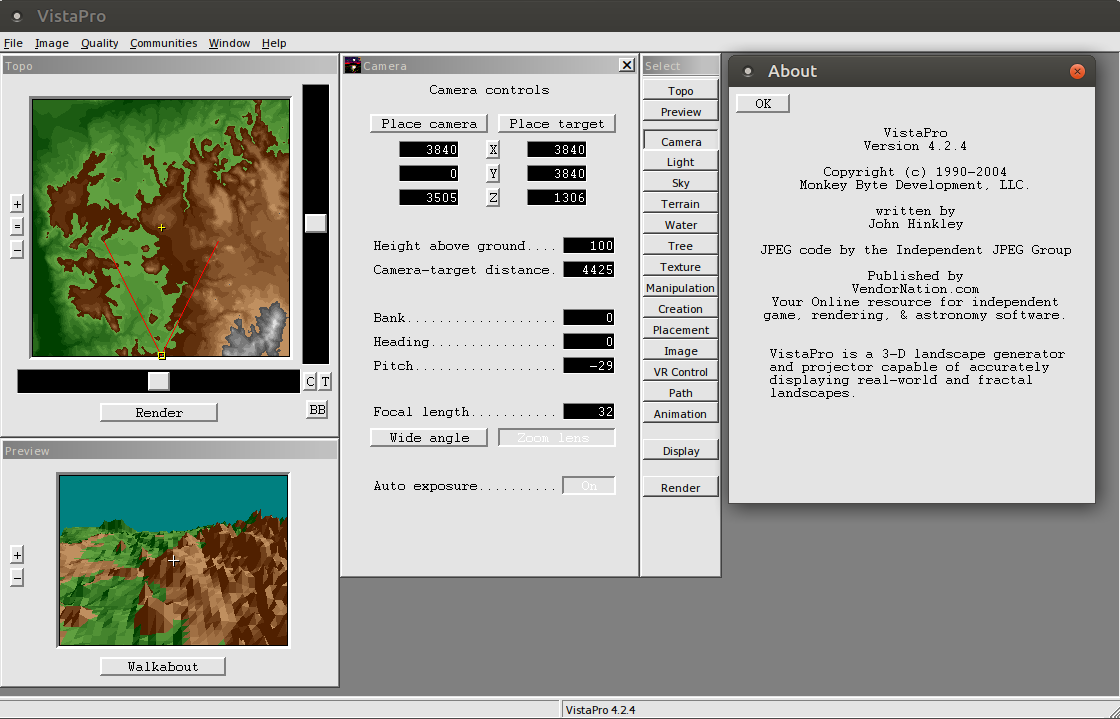The width and height of the screenshot is (1120, 719).
Task: Zoom out Topo map with minus button
Action: tap(17, 249)
